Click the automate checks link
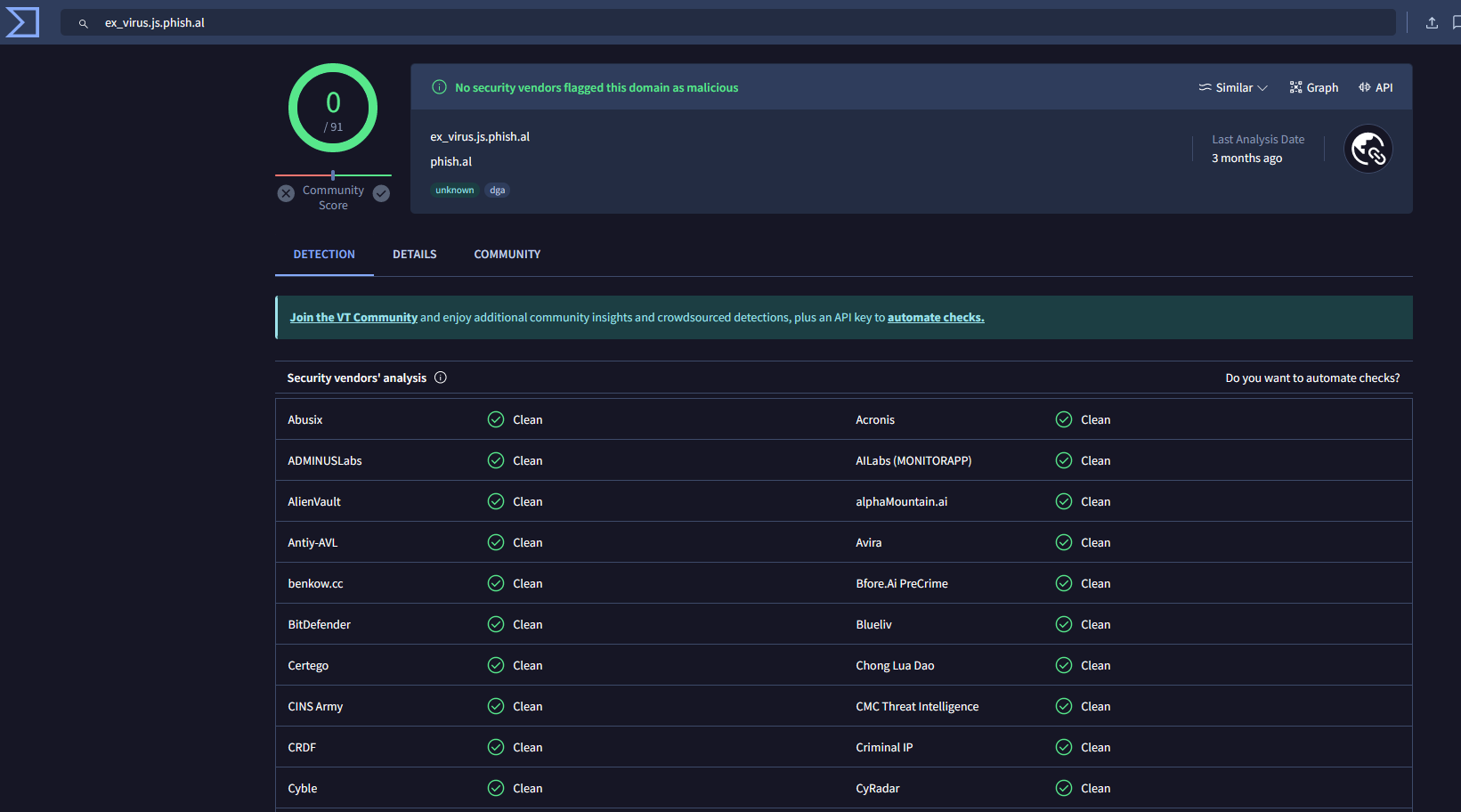The height and width of the screenshot is (812, 1461). point(935,318)
